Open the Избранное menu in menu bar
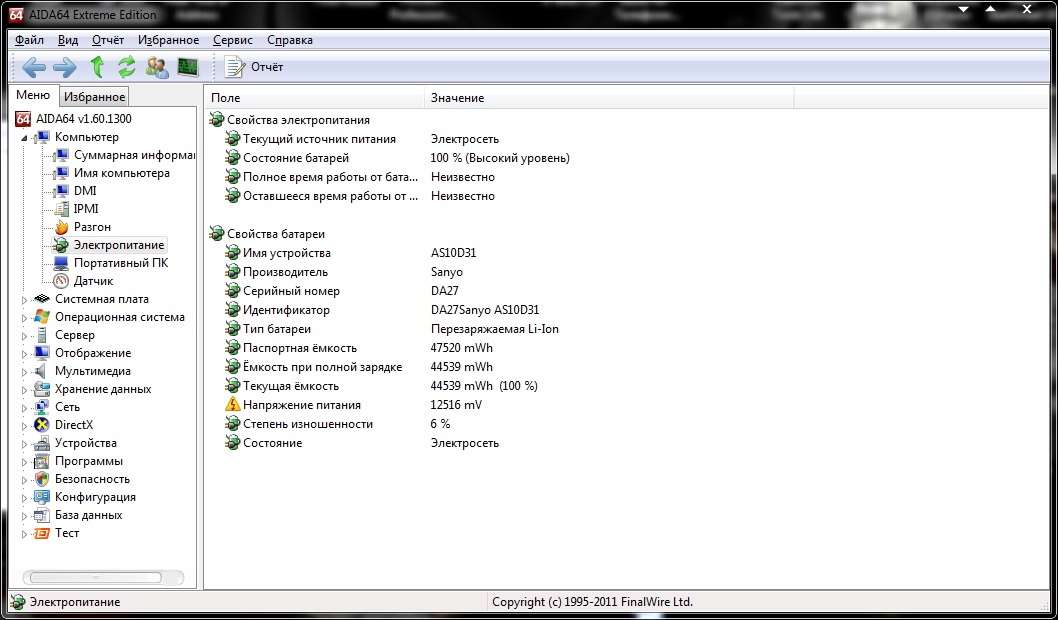Screen dimensions: 1058x620 pyautogui.click(x=168, y=40)
